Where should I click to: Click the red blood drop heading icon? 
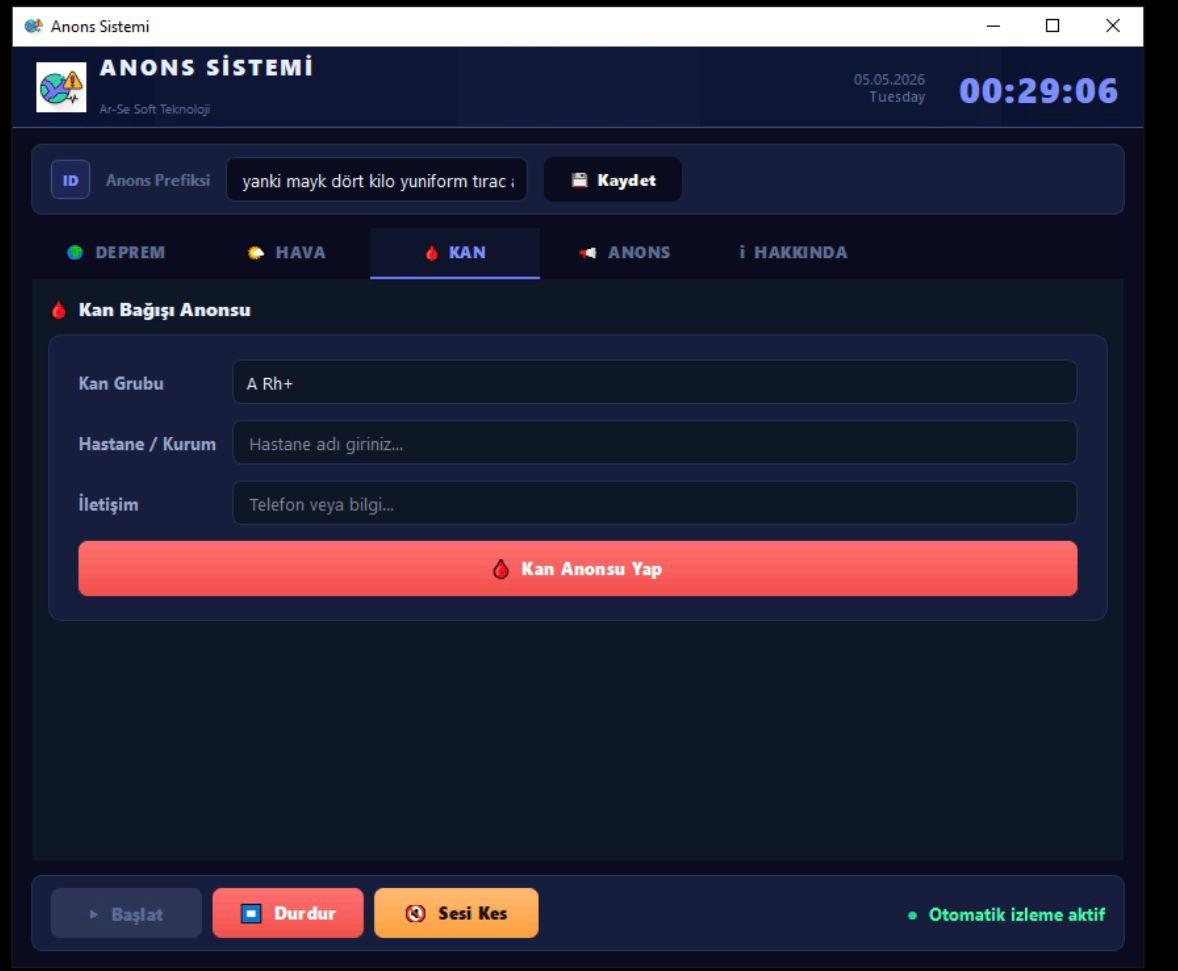59,310
